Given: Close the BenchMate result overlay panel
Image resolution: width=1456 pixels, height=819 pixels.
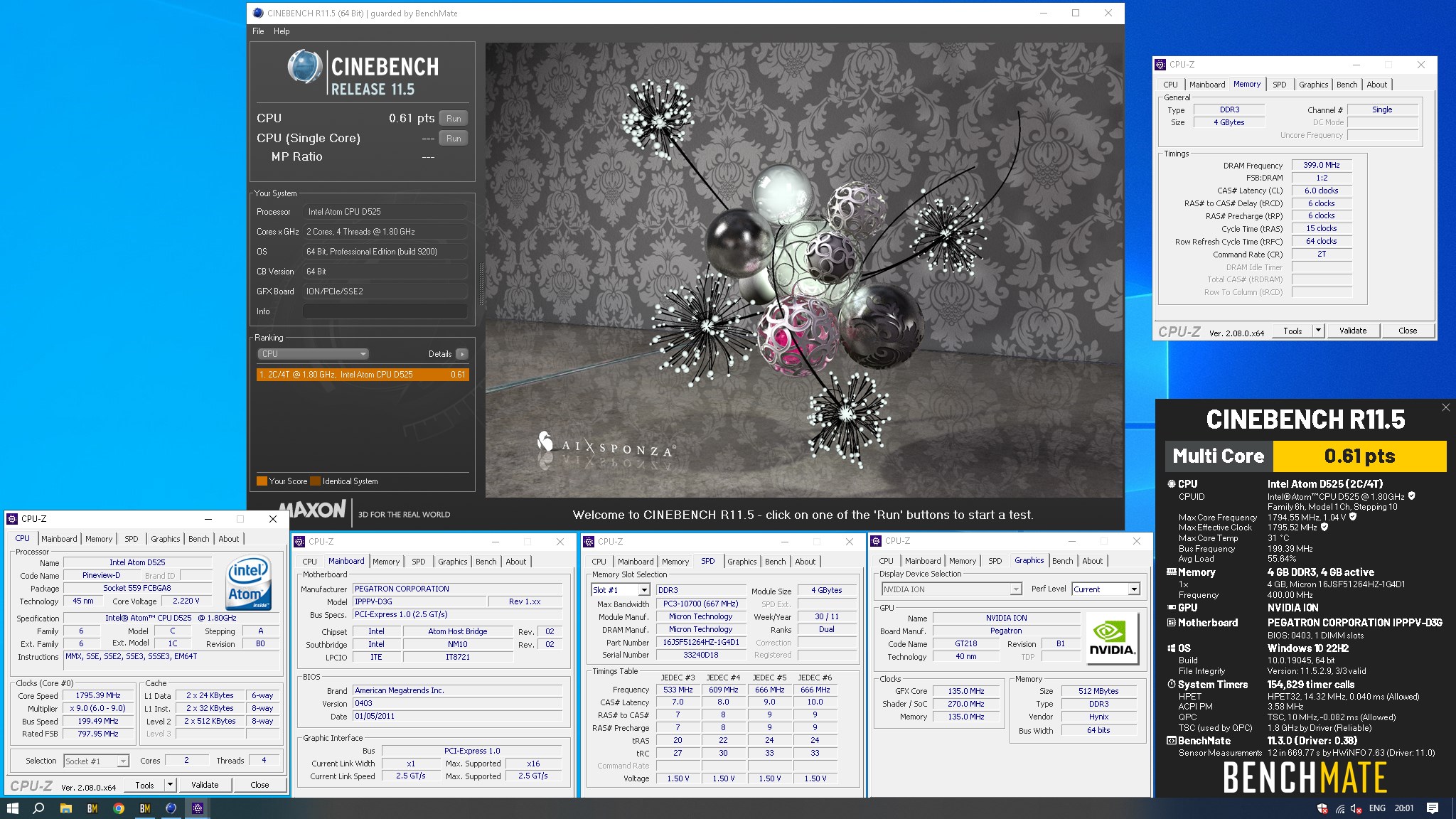Looking at the screenshot, I should [x=1445, y=407].
